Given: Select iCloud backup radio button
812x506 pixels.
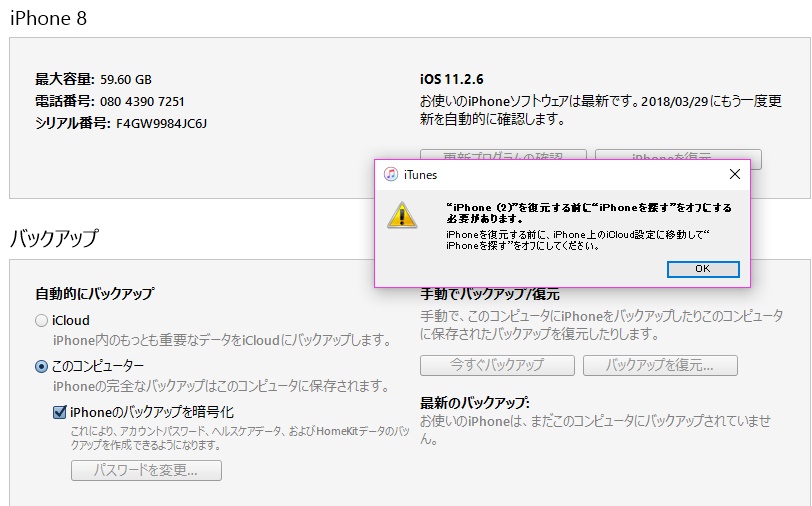Looking at the screenshot, I should point(41,321).
